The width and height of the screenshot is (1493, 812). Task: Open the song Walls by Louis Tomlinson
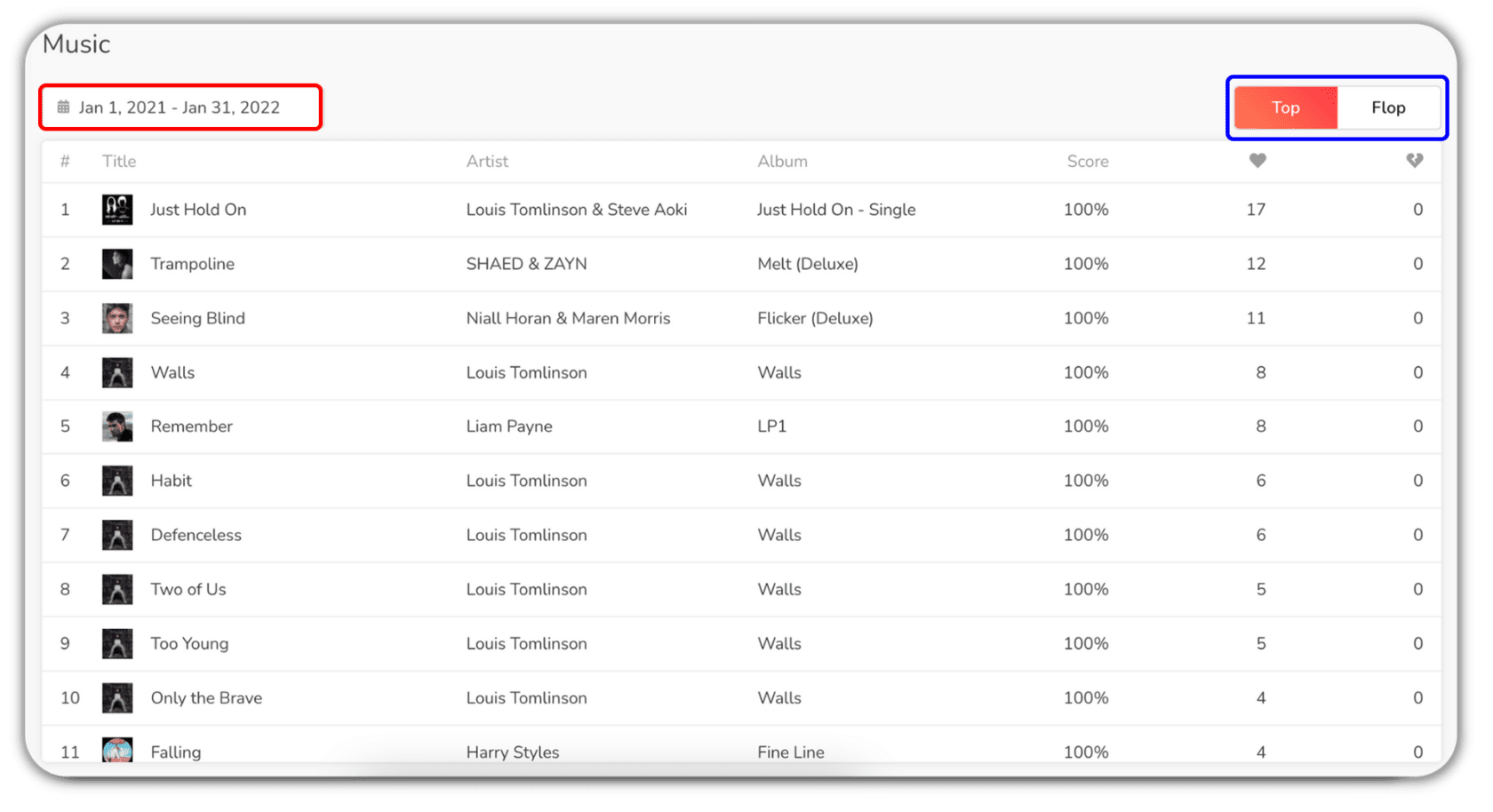172,372
